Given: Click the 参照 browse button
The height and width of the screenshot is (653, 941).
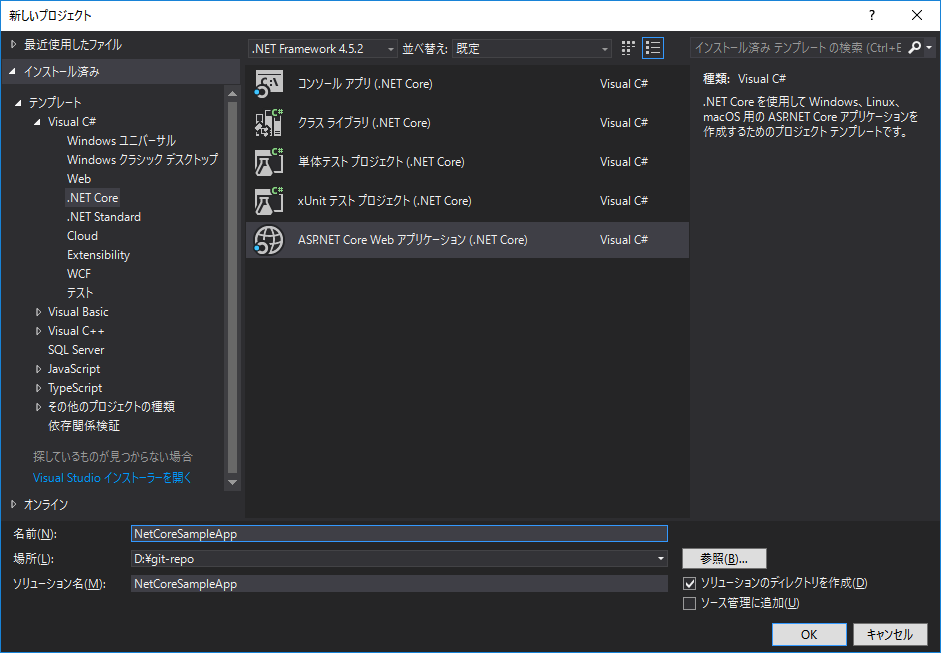Looking at the screenshot, I should click(723, 558).
